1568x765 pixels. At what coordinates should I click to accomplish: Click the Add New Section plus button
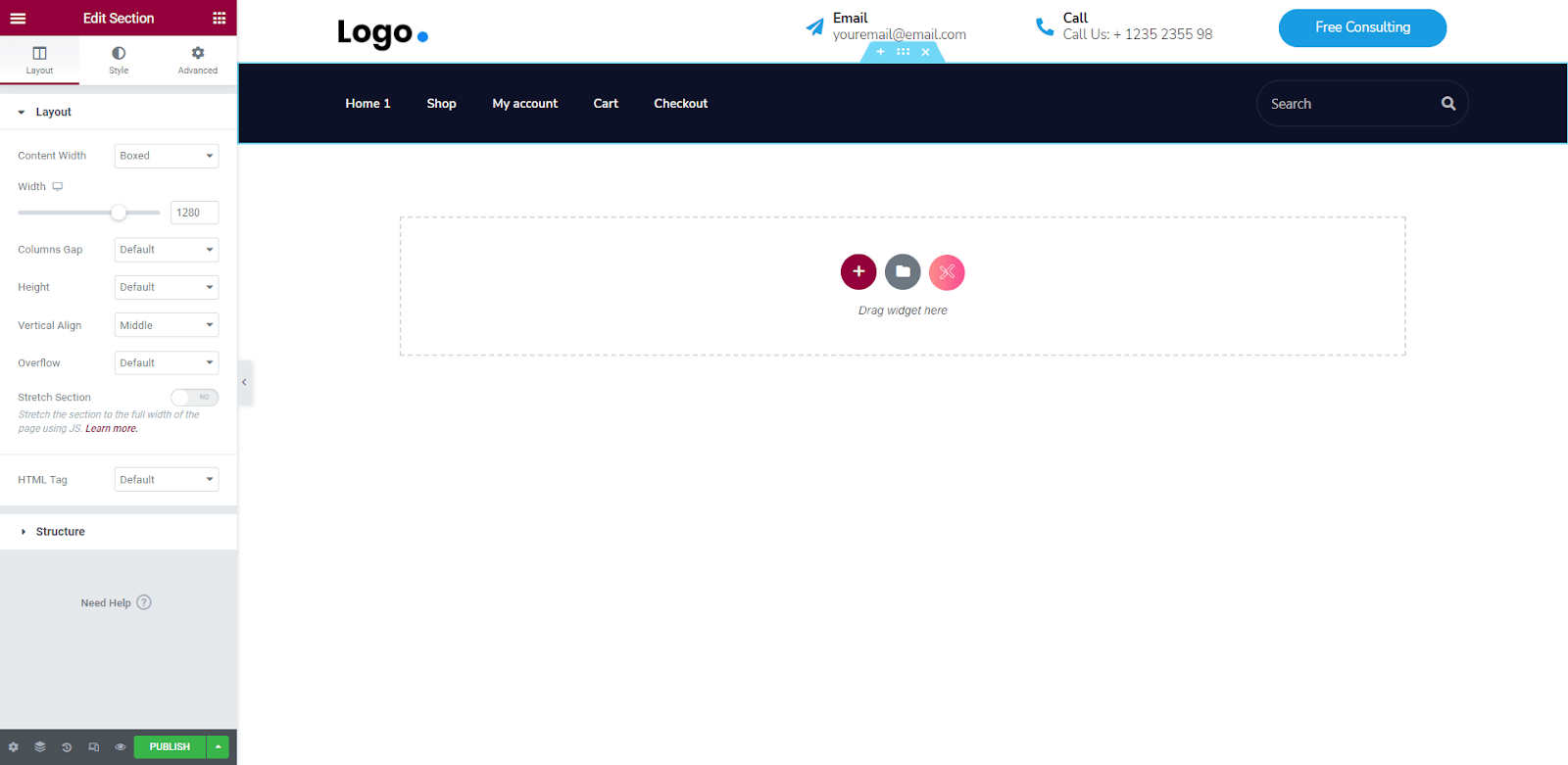point(858,272)
